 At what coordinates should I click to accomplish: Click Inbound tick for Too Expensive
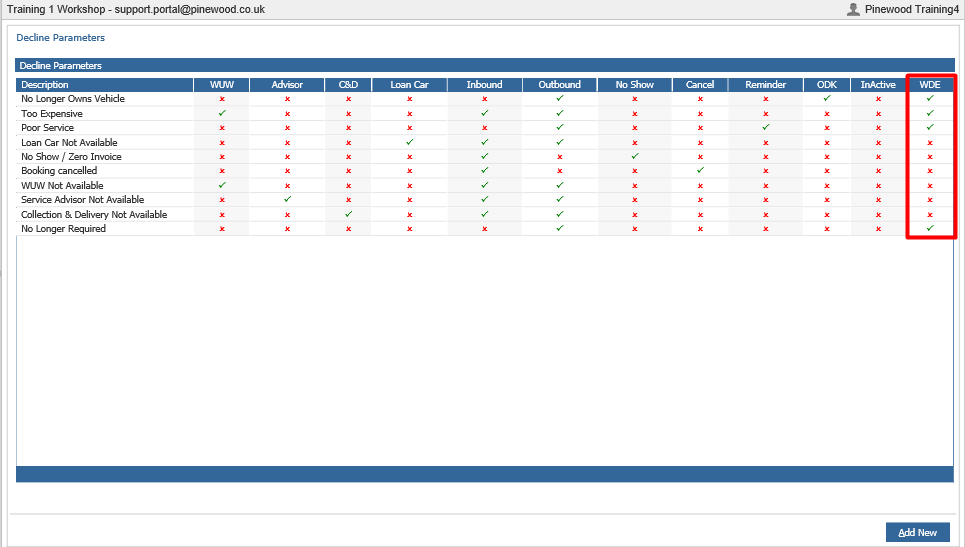pyautogui.click(x=484, y=113)
